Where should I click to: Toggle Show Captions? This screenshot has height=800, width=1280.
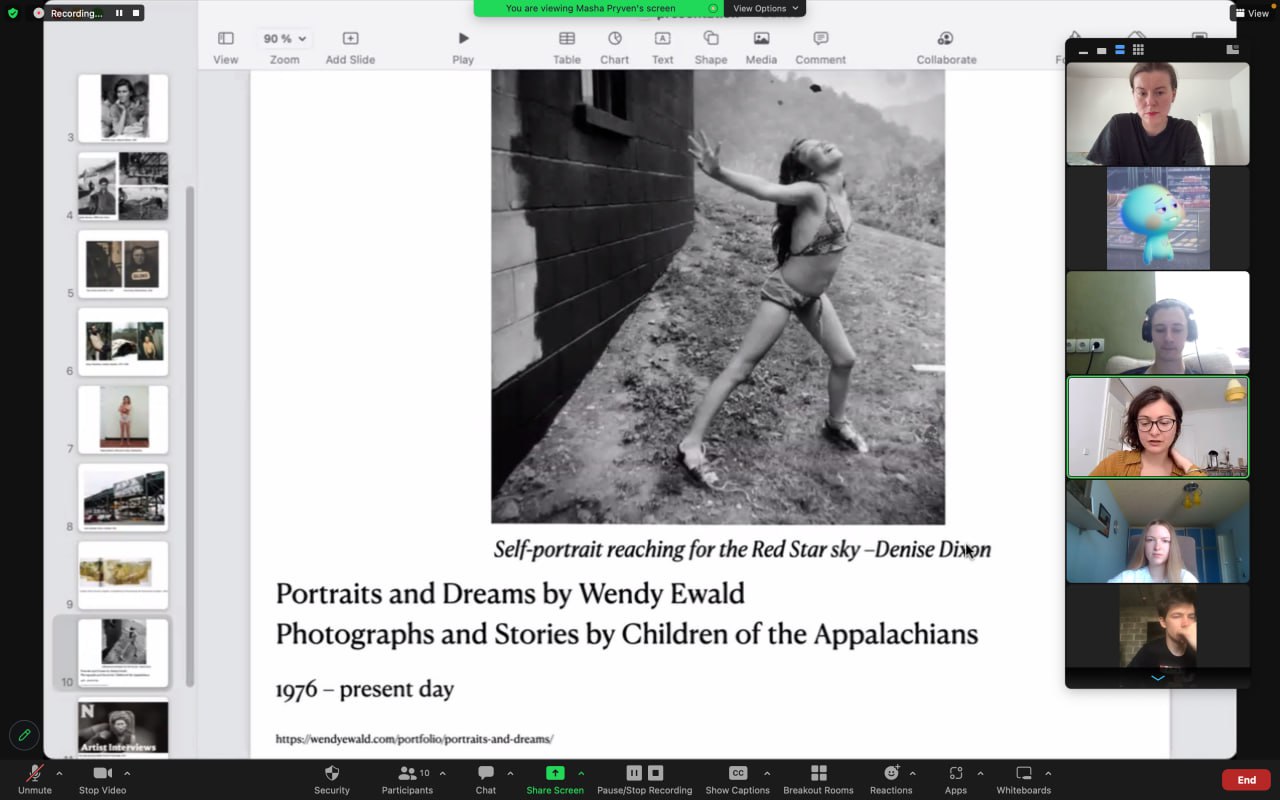point(737,779)
